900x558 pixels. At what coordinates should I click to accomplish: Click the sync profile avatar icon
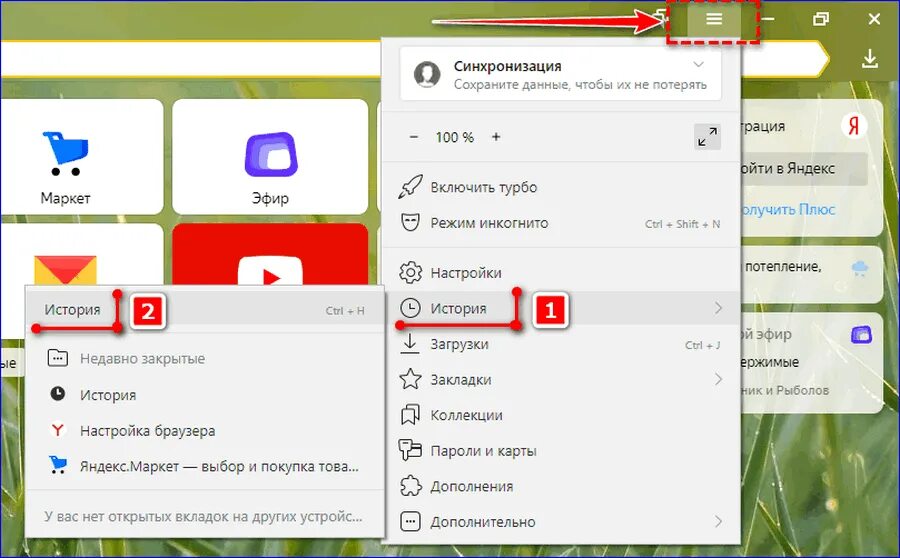[427, 74]
